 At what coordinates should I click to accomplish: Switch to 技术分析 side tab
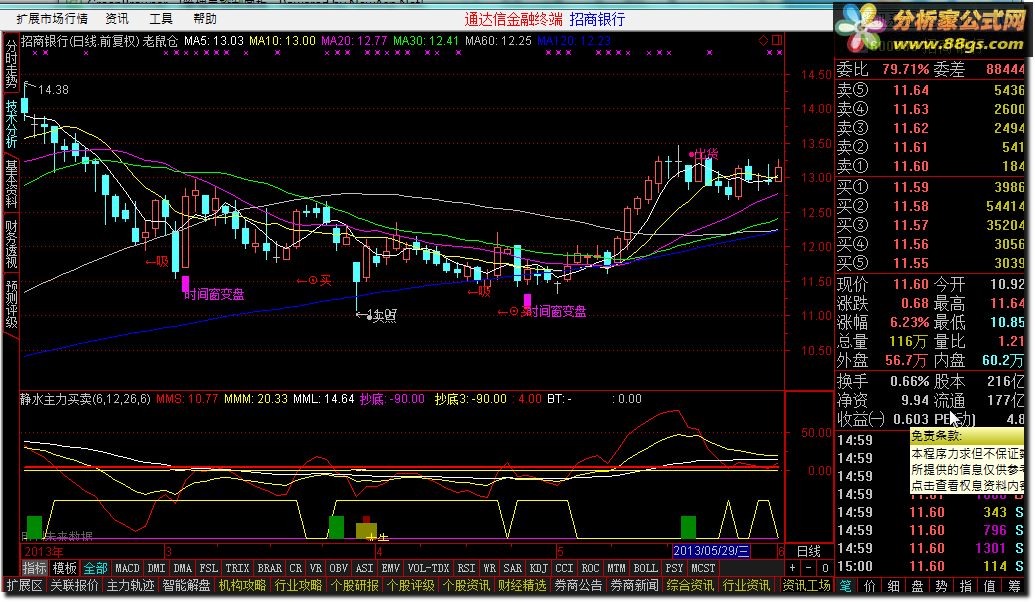point(11,123)
